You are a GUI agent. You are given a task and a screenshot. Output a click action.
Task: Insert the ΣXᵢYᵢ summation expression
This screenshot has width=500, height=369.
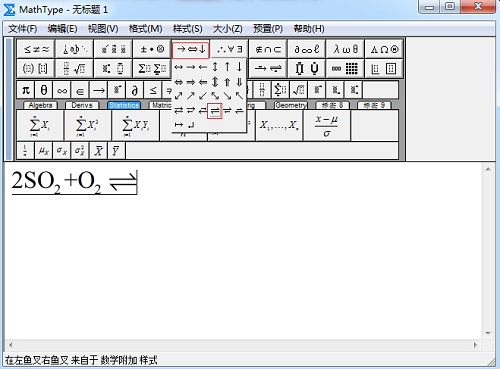[x=135, y=126]
